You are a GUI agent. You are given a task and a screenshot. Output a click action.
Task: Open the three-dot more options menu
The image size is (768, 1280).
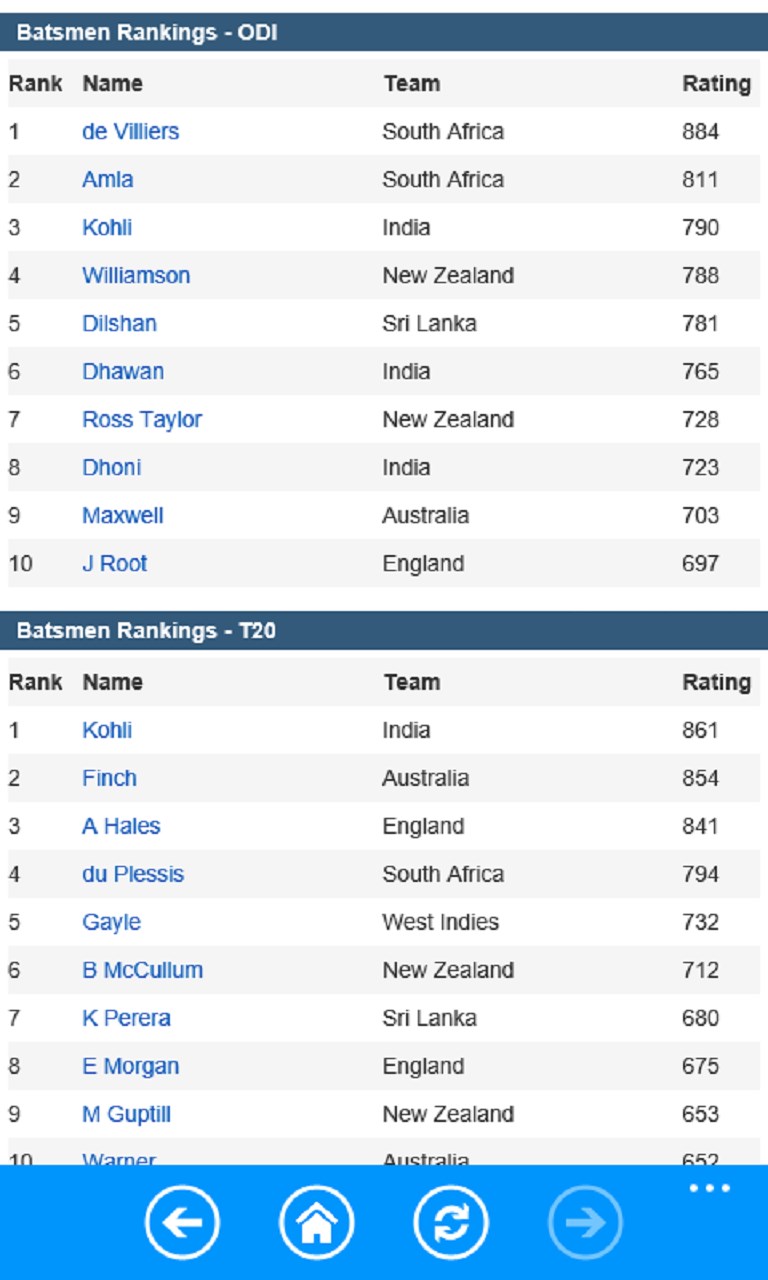coord(710,1188)
